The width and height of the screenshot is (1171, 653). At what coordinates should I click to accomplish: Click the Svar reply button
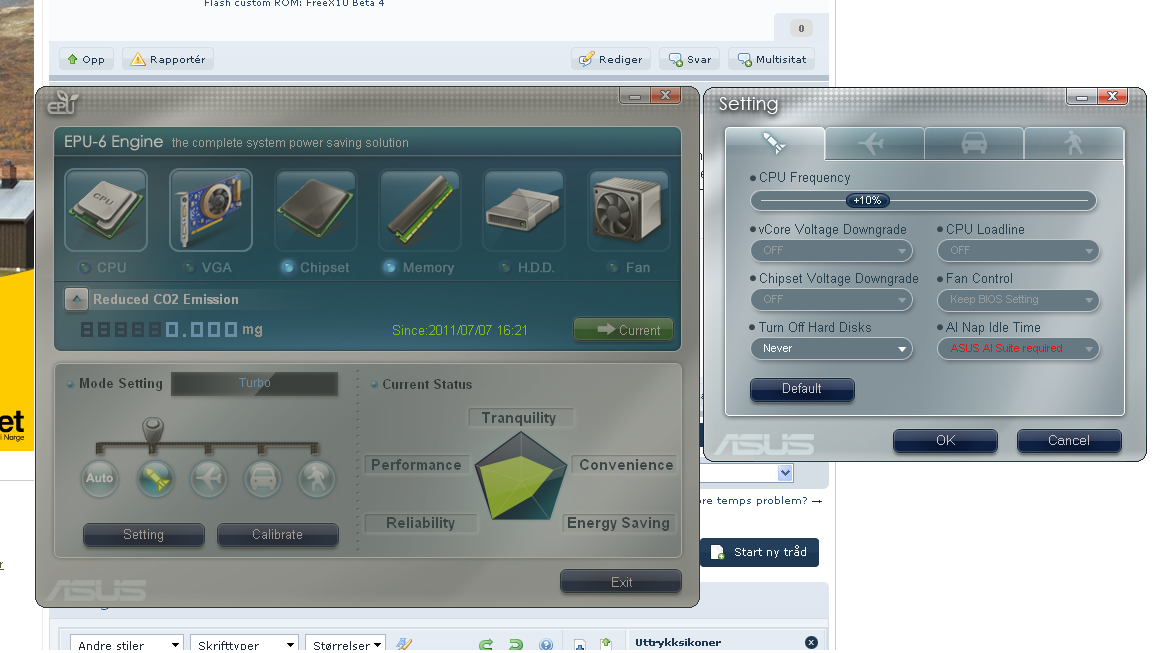click(x=689, y=59)
